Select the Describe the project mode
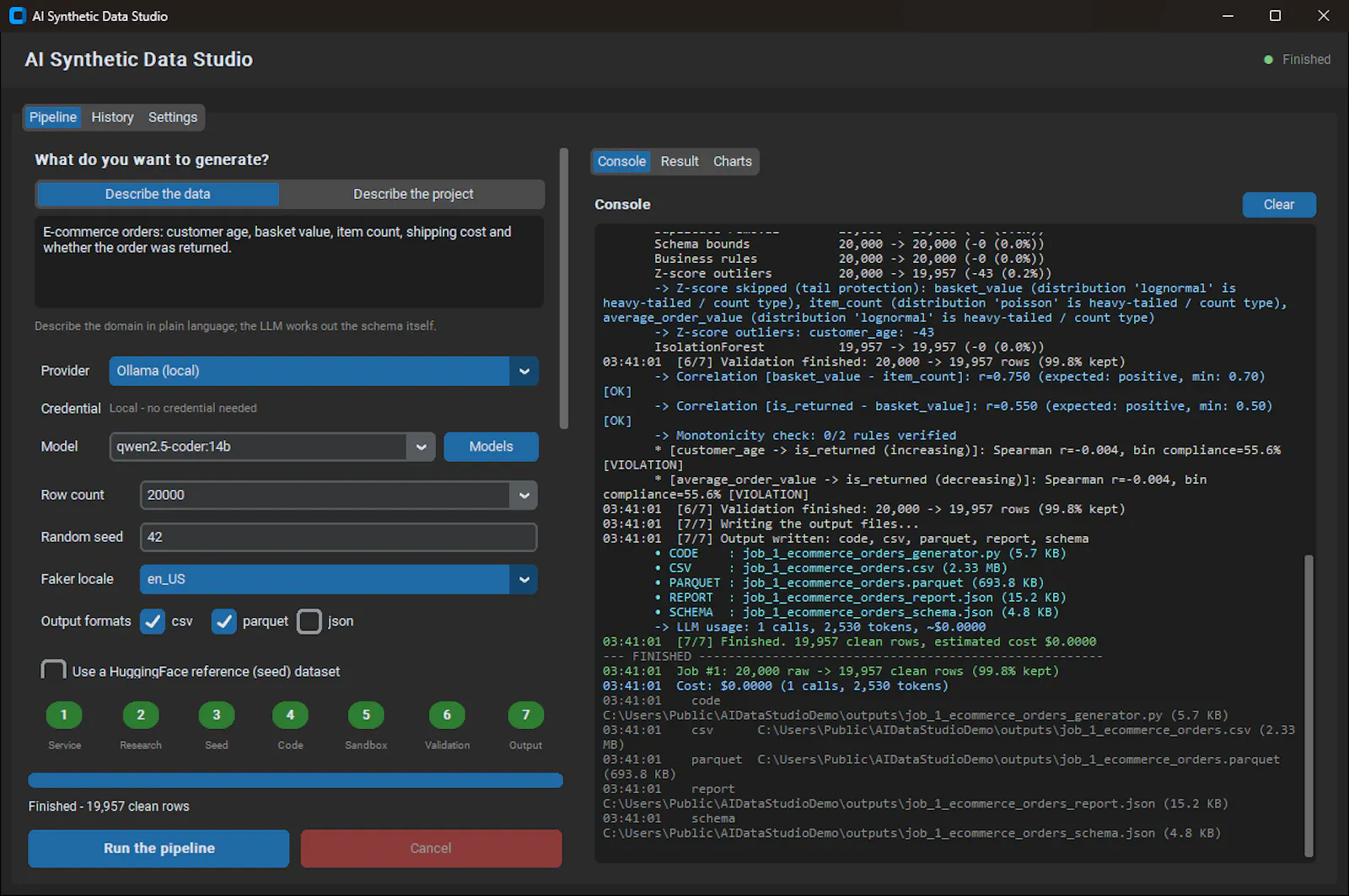The image size is (1349, 896). click(413, 194)
